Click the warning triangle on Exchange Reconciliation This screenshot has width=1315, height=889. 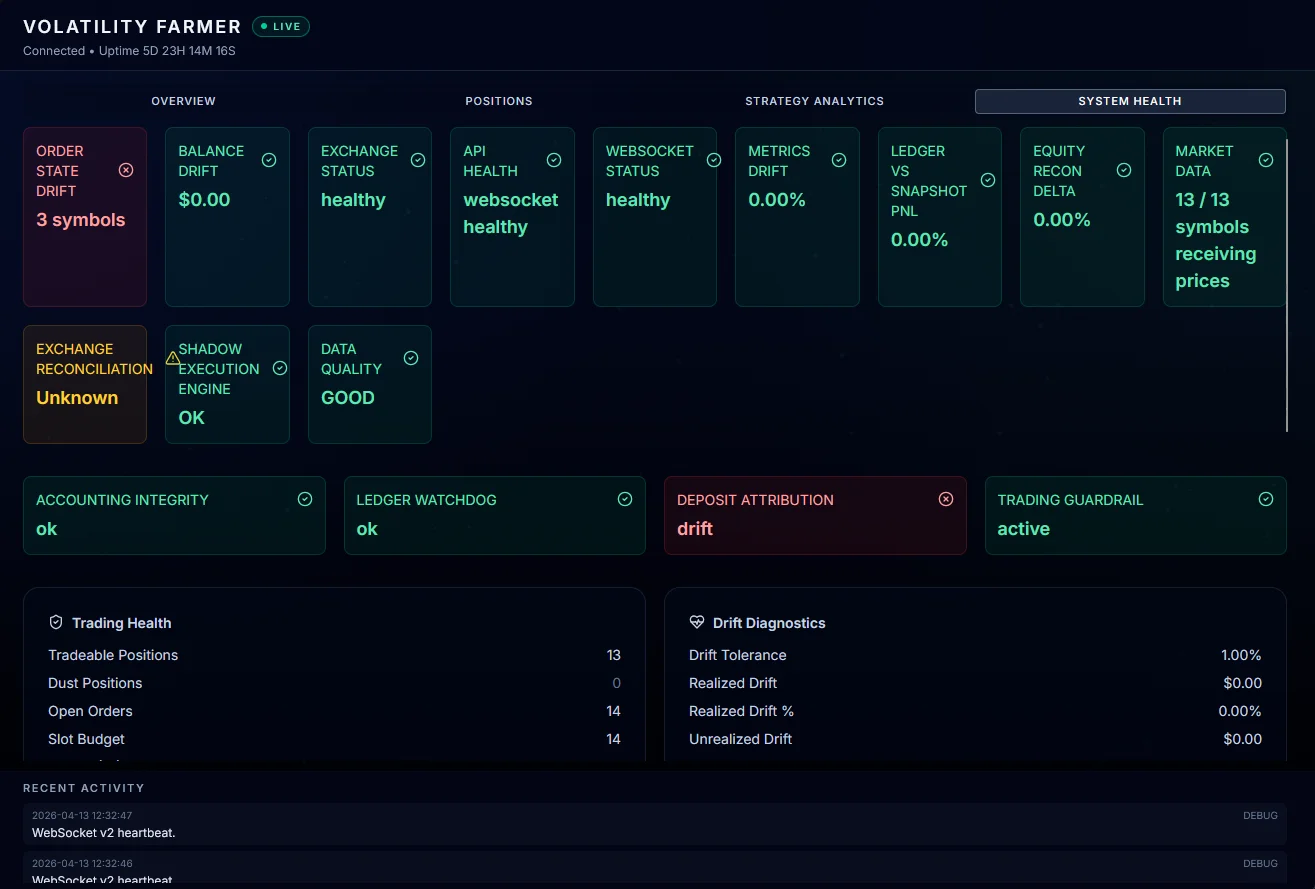click(173, 358)
